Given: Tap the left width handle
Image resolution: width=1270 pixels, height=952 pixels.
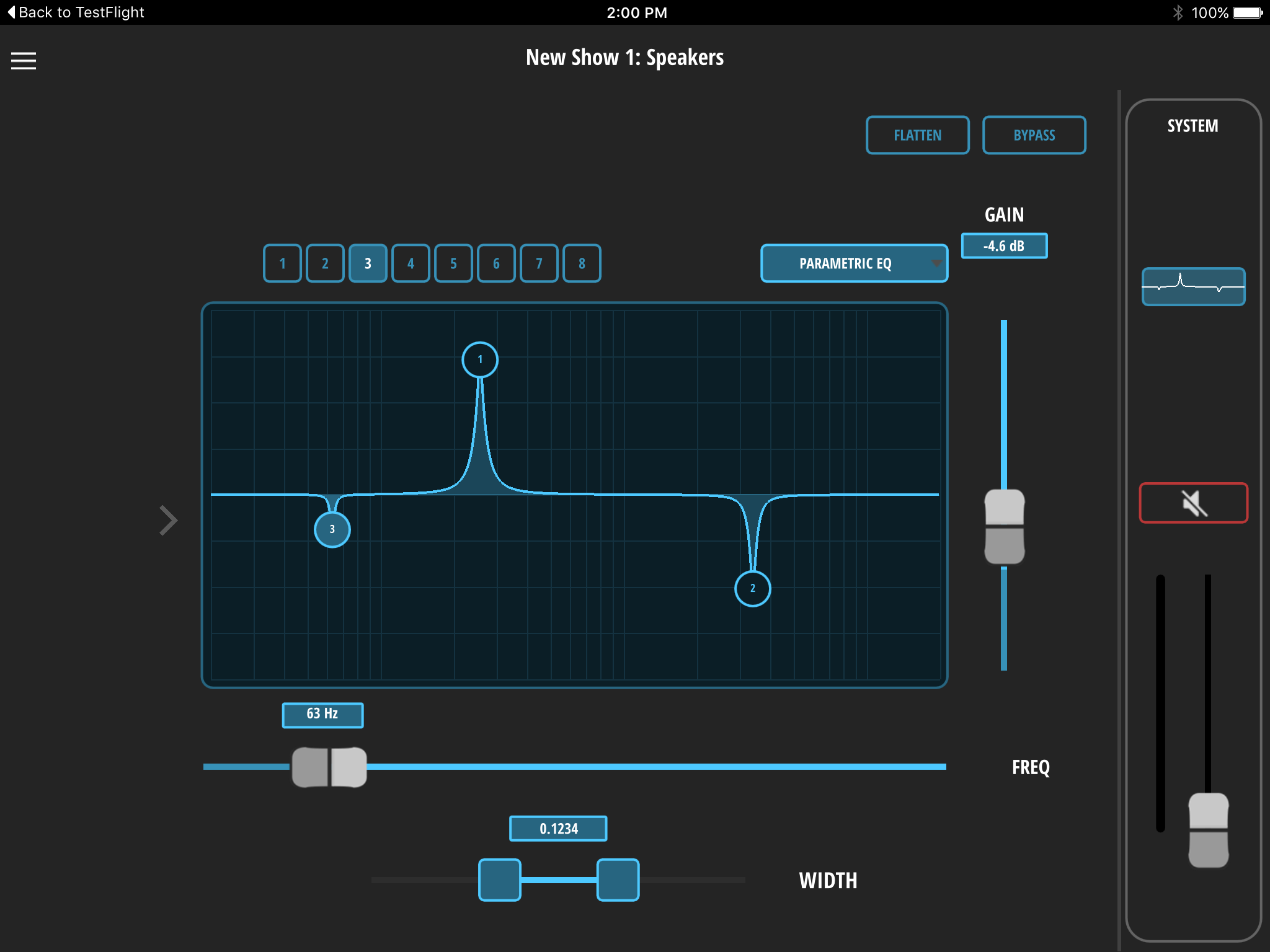Looking at the screenshot, I should coord(499,879).
